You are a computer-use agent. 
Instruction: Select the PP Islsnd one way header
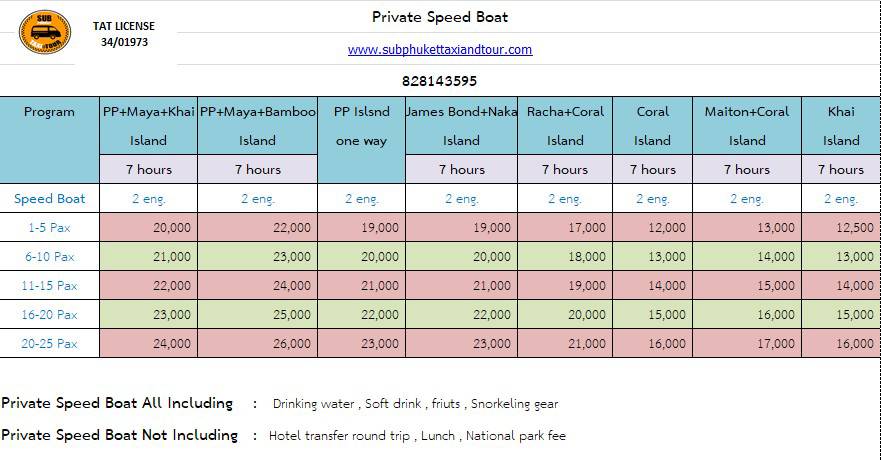(361, 140)
